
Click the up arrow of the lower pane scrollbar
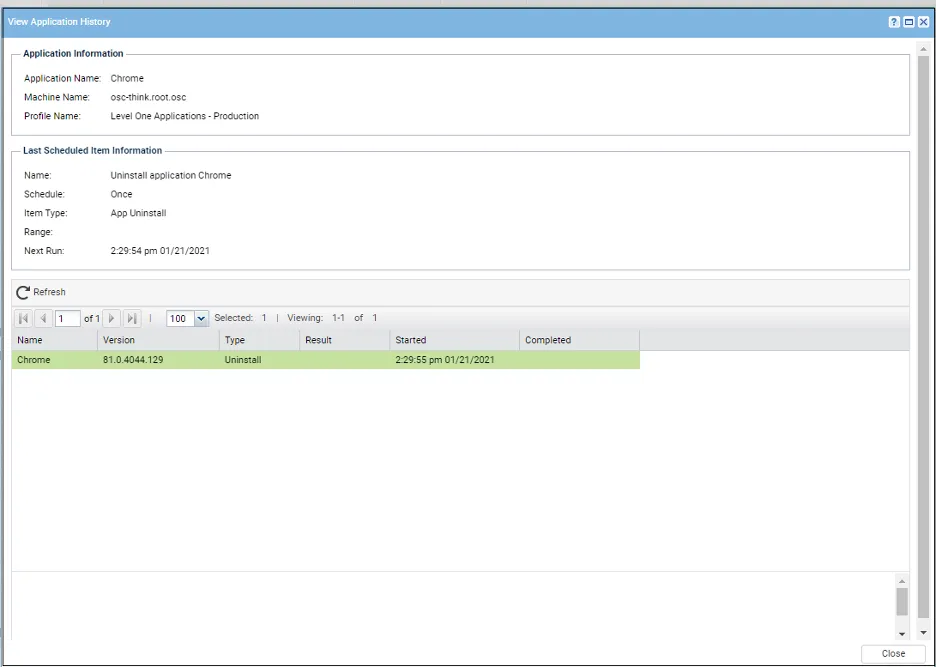[902, 581]
